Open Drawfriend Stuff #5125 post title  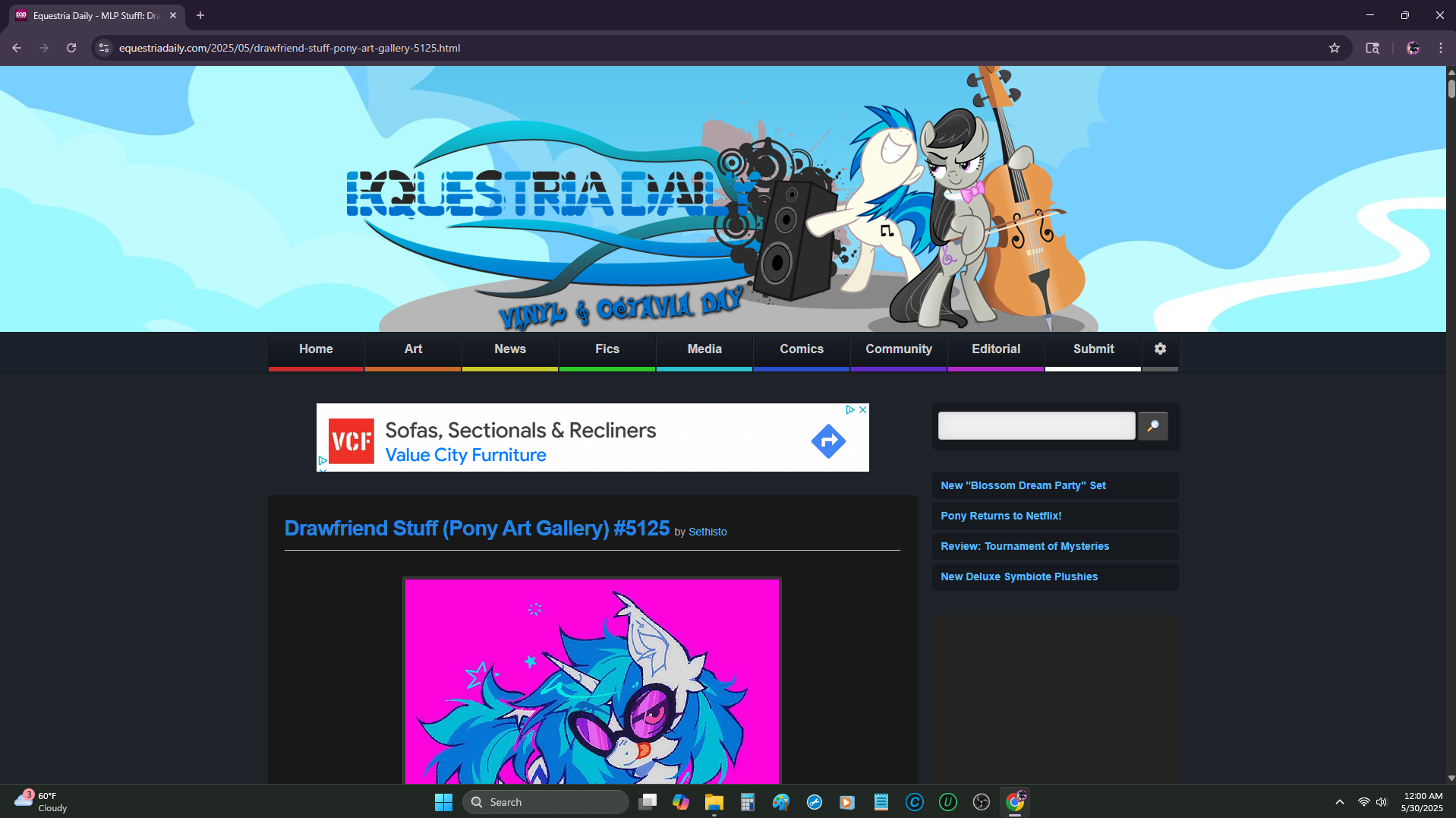pos(477,529)
